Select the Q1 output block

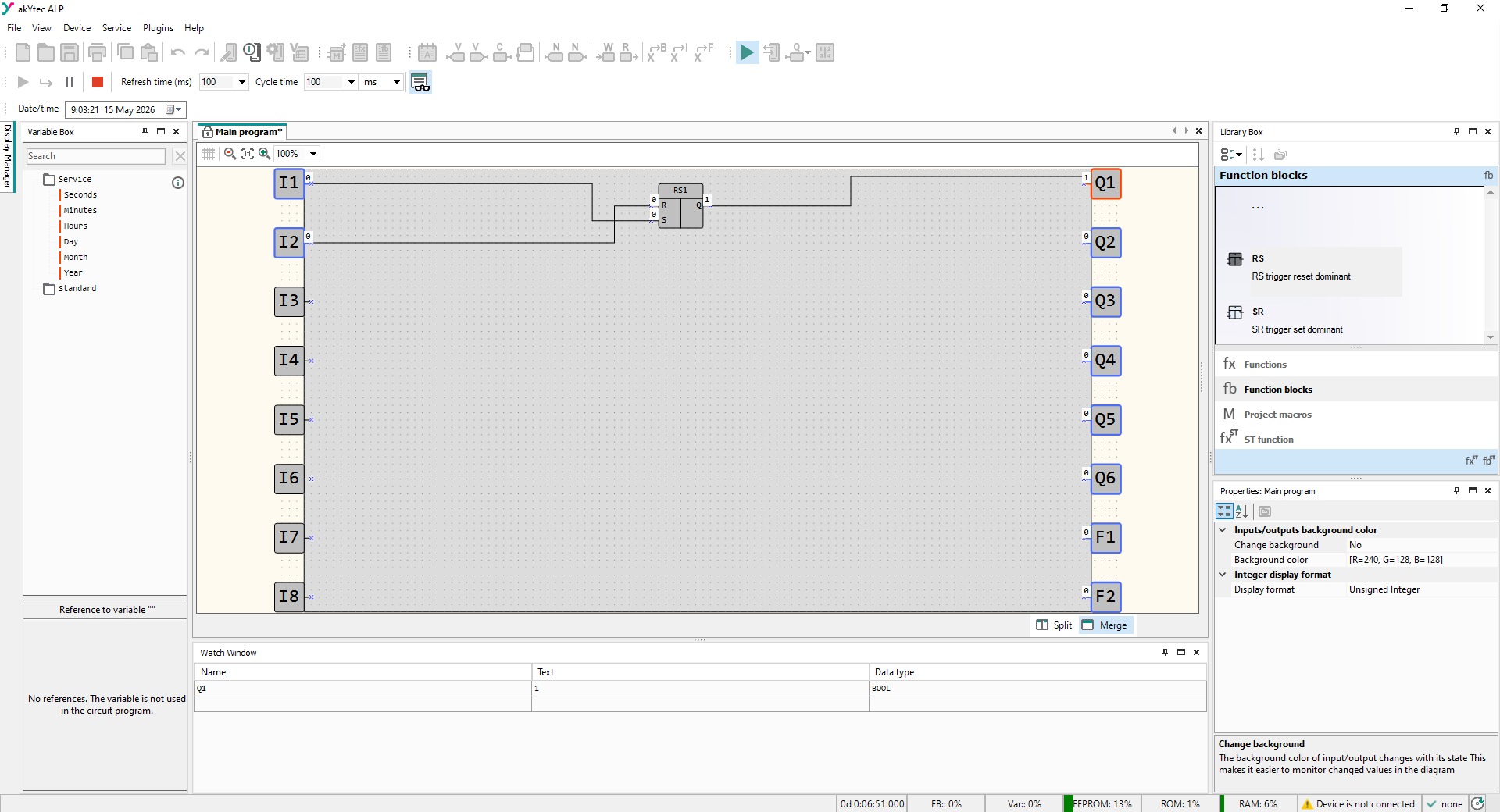point(1105,183)
